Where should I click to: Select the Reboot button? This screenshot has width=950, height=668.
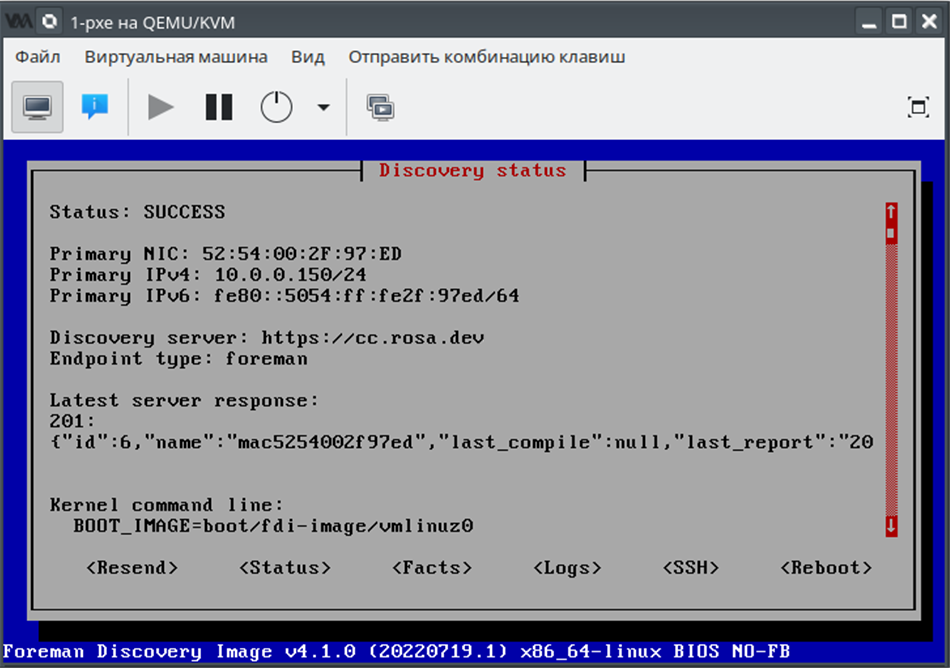(x=826, y=568)
